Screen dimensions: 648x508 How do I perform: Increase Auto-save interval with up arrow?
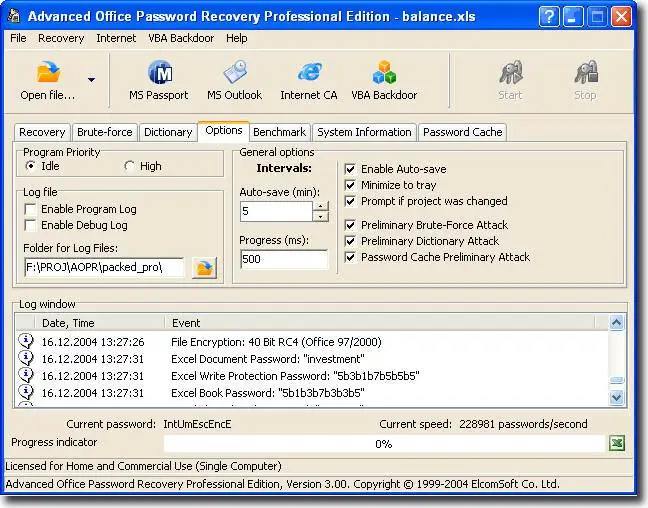tap(321, 206)
